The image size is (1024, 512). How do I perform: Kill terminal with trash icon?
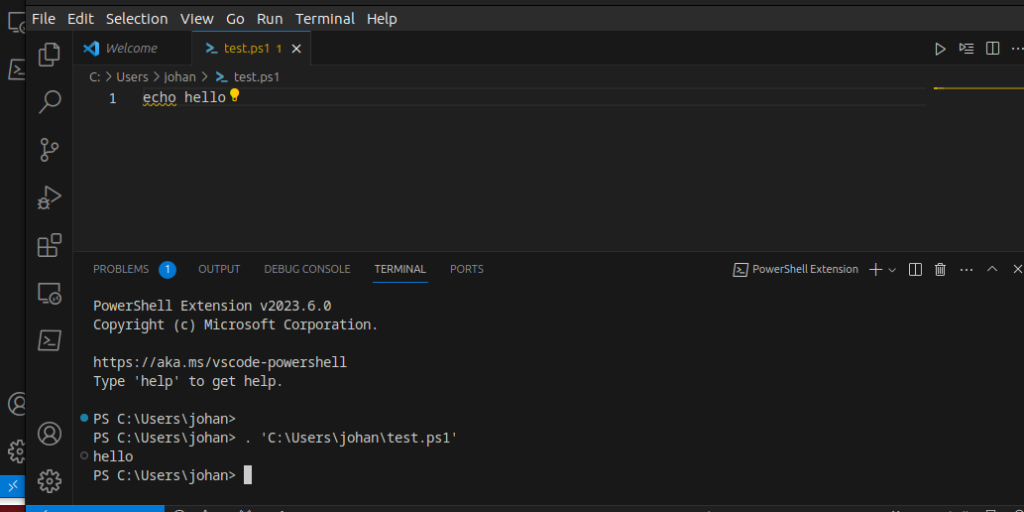[x=940, y=269]
